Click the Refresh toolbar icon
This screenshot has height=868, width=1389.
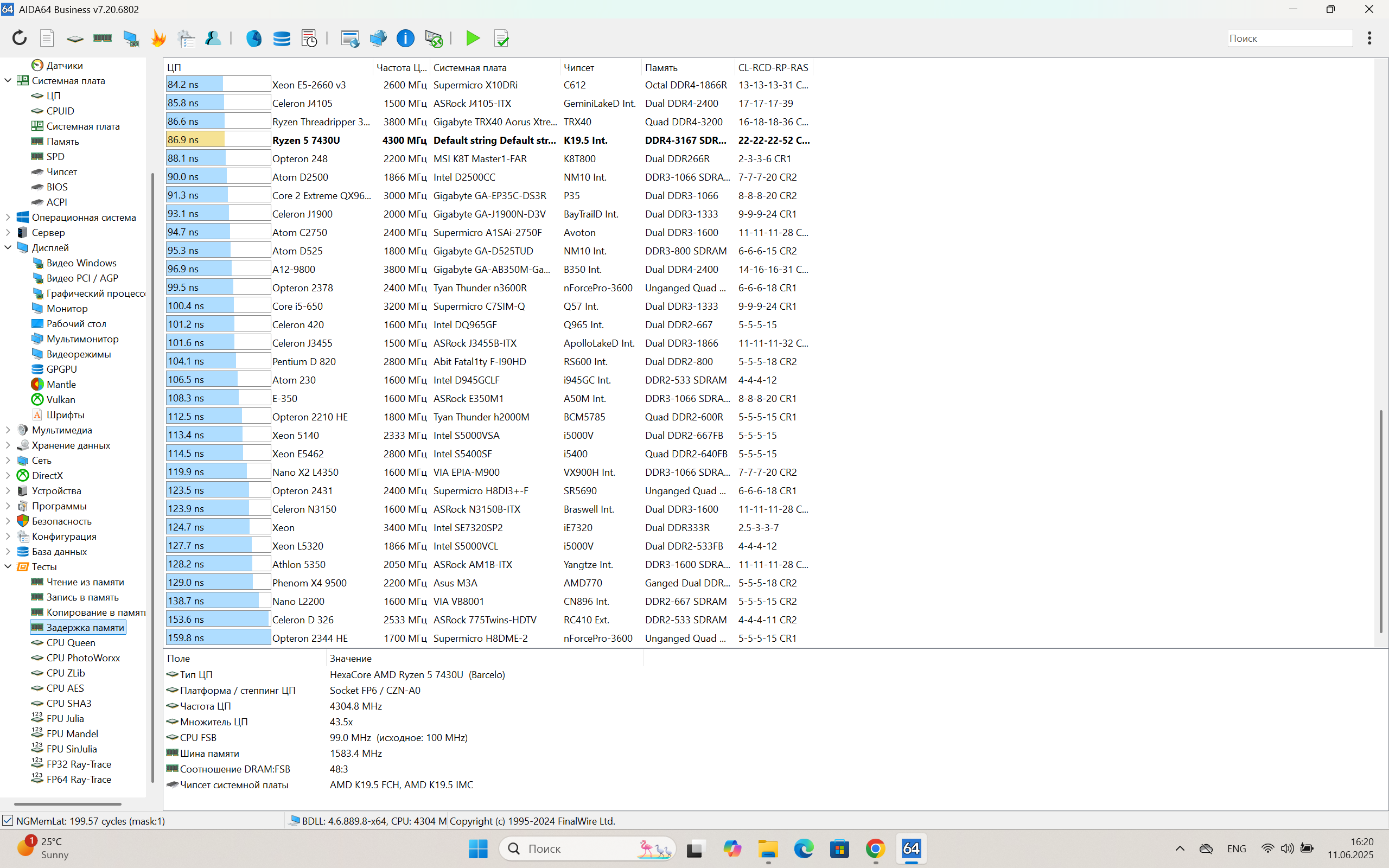click(x=20, y=38)
